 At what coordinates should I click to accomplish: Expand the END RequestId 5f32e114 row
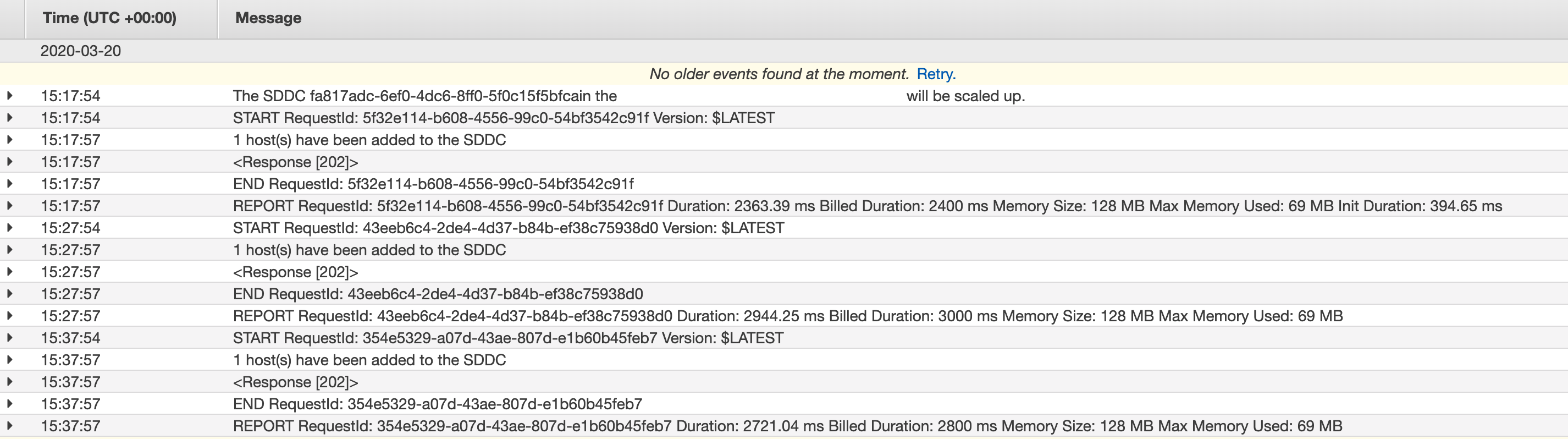10,183
